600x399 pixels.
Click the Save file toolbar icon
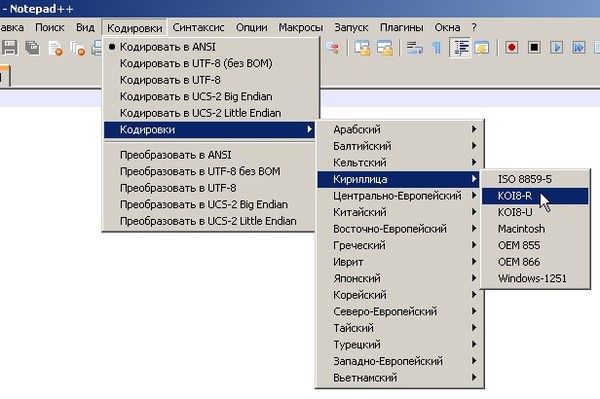[10, 48]
